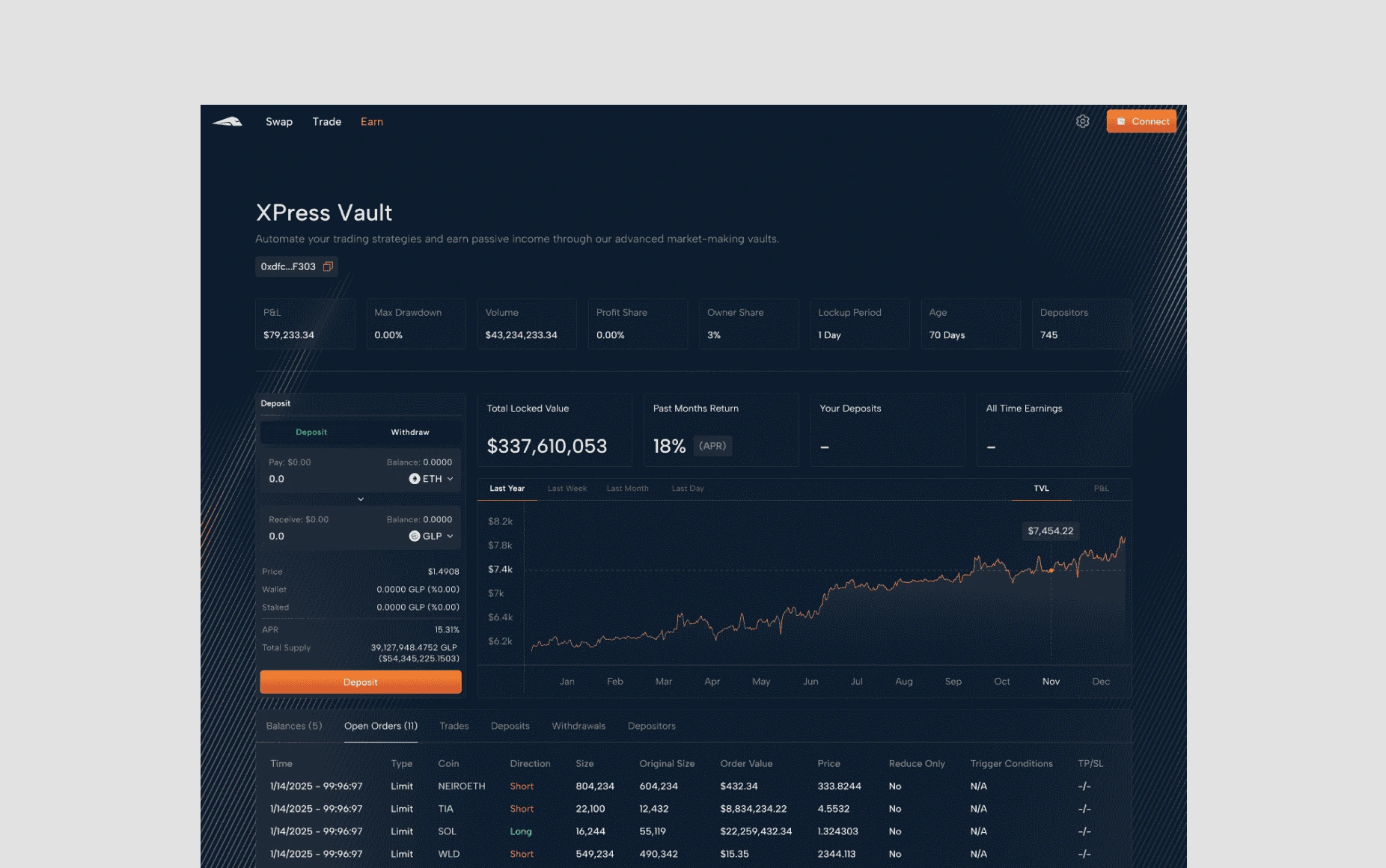Click the Order Value column header
Image resolution: width=1386 pixels, height=868 pixels.
click(746, 764)
